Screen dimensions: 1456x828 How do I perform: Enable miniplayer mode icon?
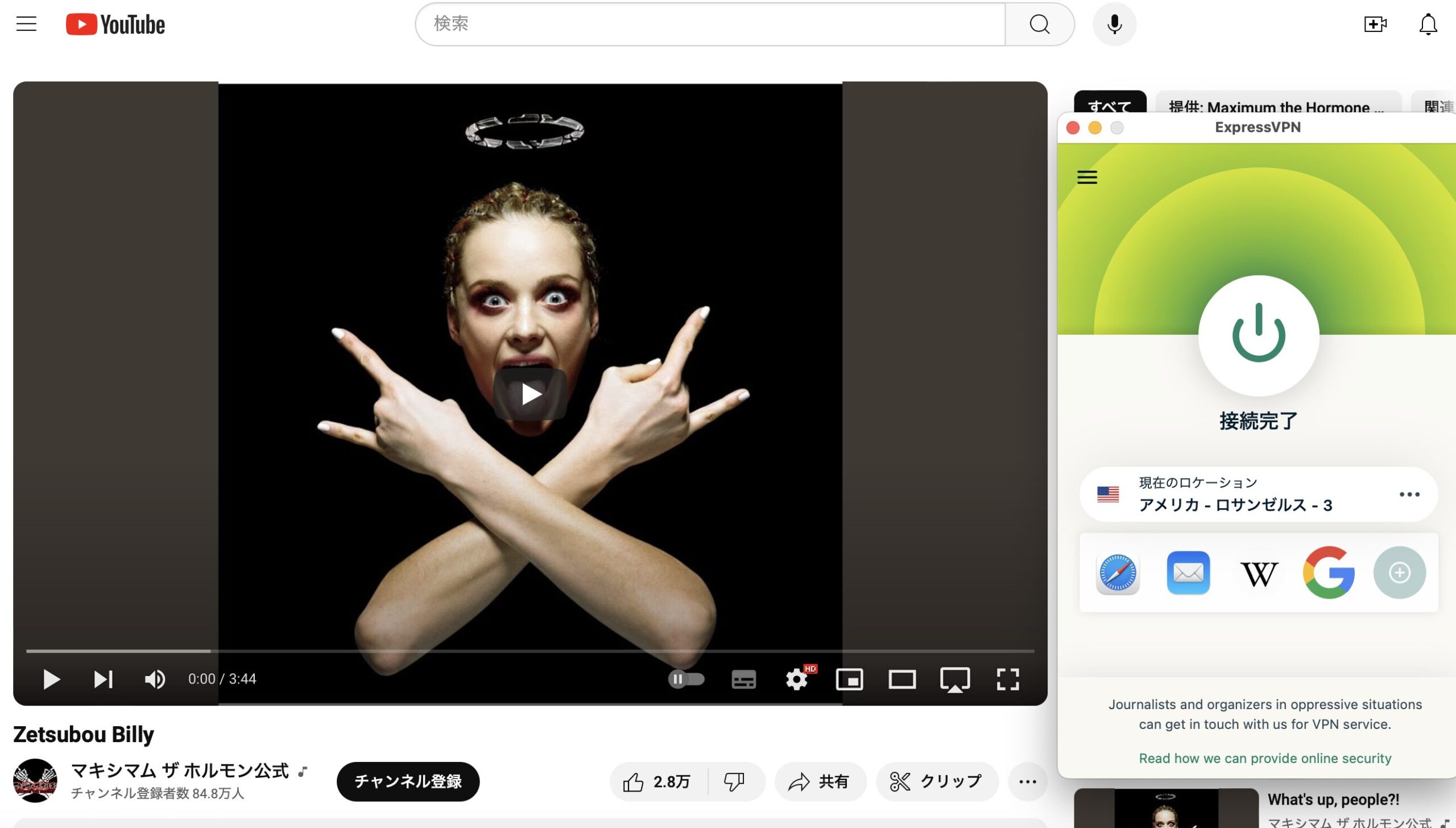click(849, 679)
